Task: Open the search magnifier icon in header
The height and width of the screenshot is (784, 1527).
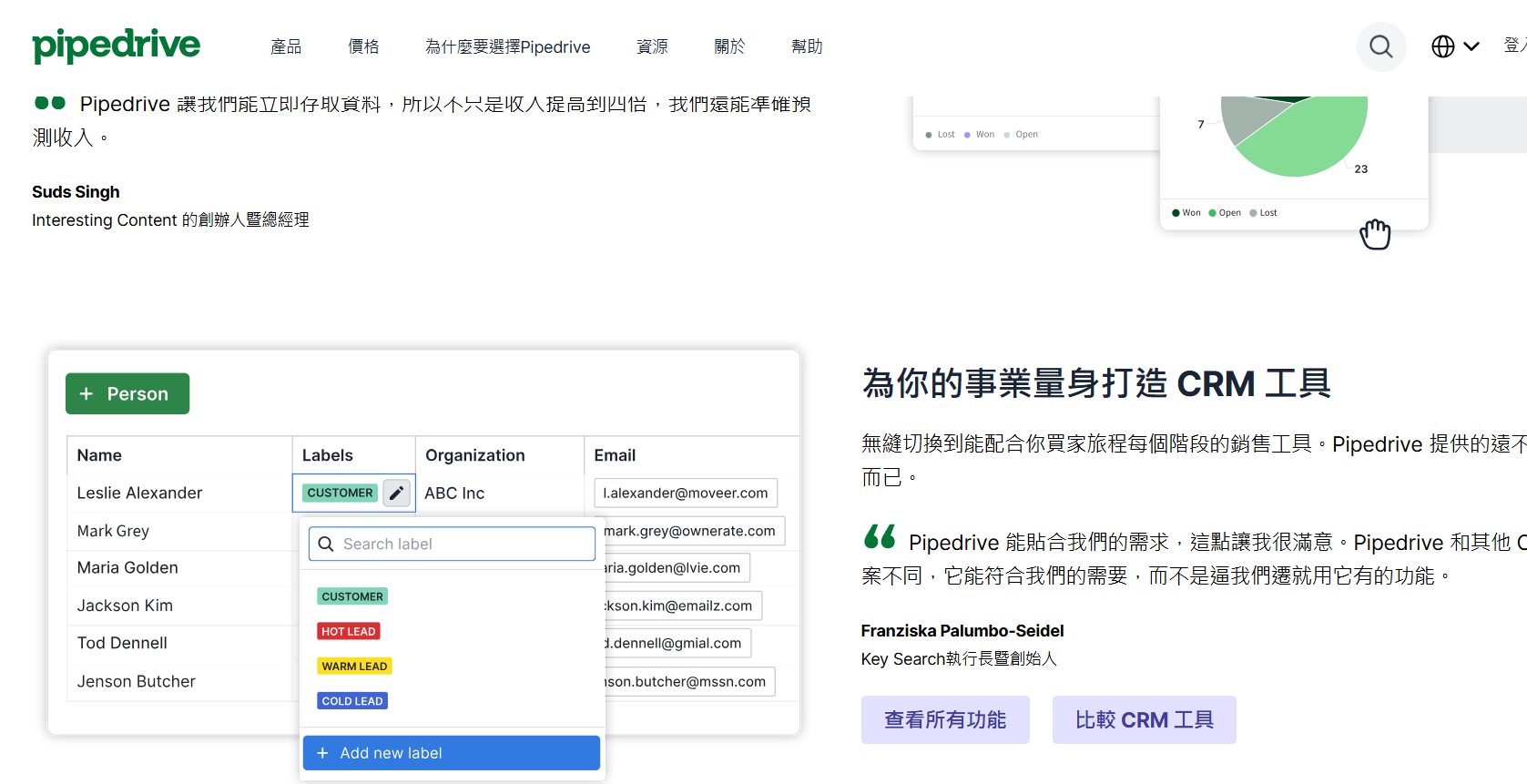Action: (1380, 46)
